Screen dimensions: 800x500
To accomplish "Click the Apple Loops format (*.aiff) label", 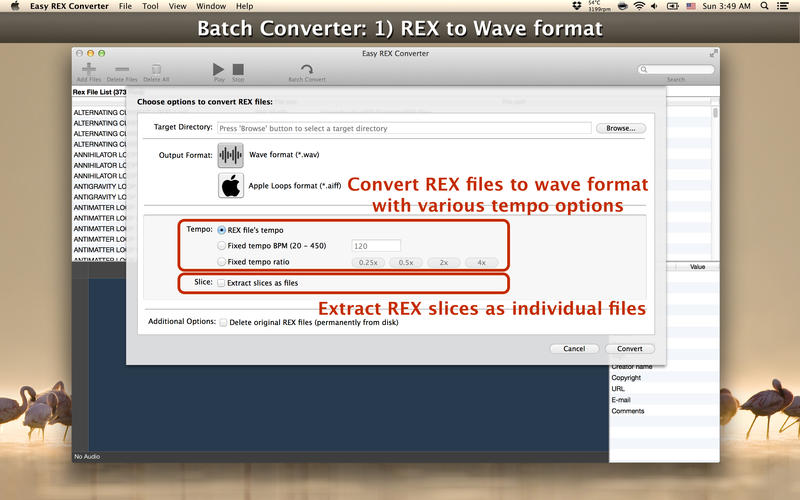I will 294,186.
